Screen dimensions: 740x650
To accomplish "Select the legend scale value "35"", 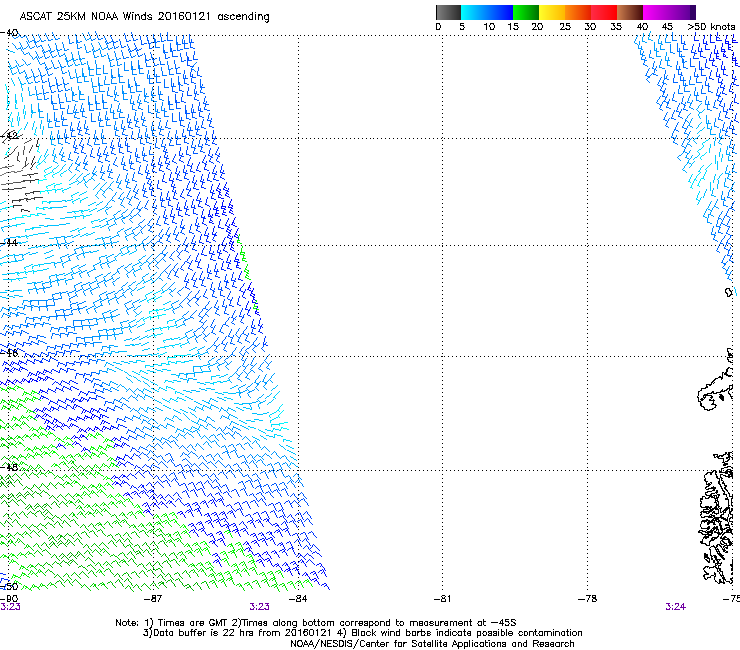I will (616, 27).
